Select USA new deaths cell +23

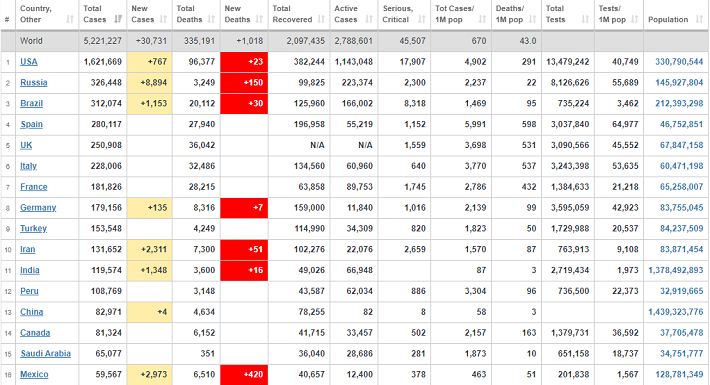244,62
